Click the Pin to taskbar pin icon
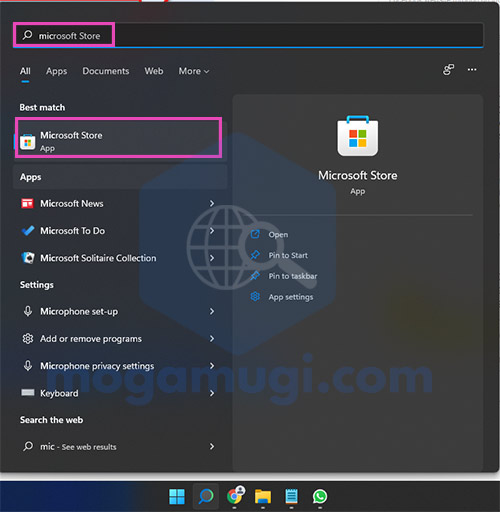This screenshot has width=500, height=512. 255,276
